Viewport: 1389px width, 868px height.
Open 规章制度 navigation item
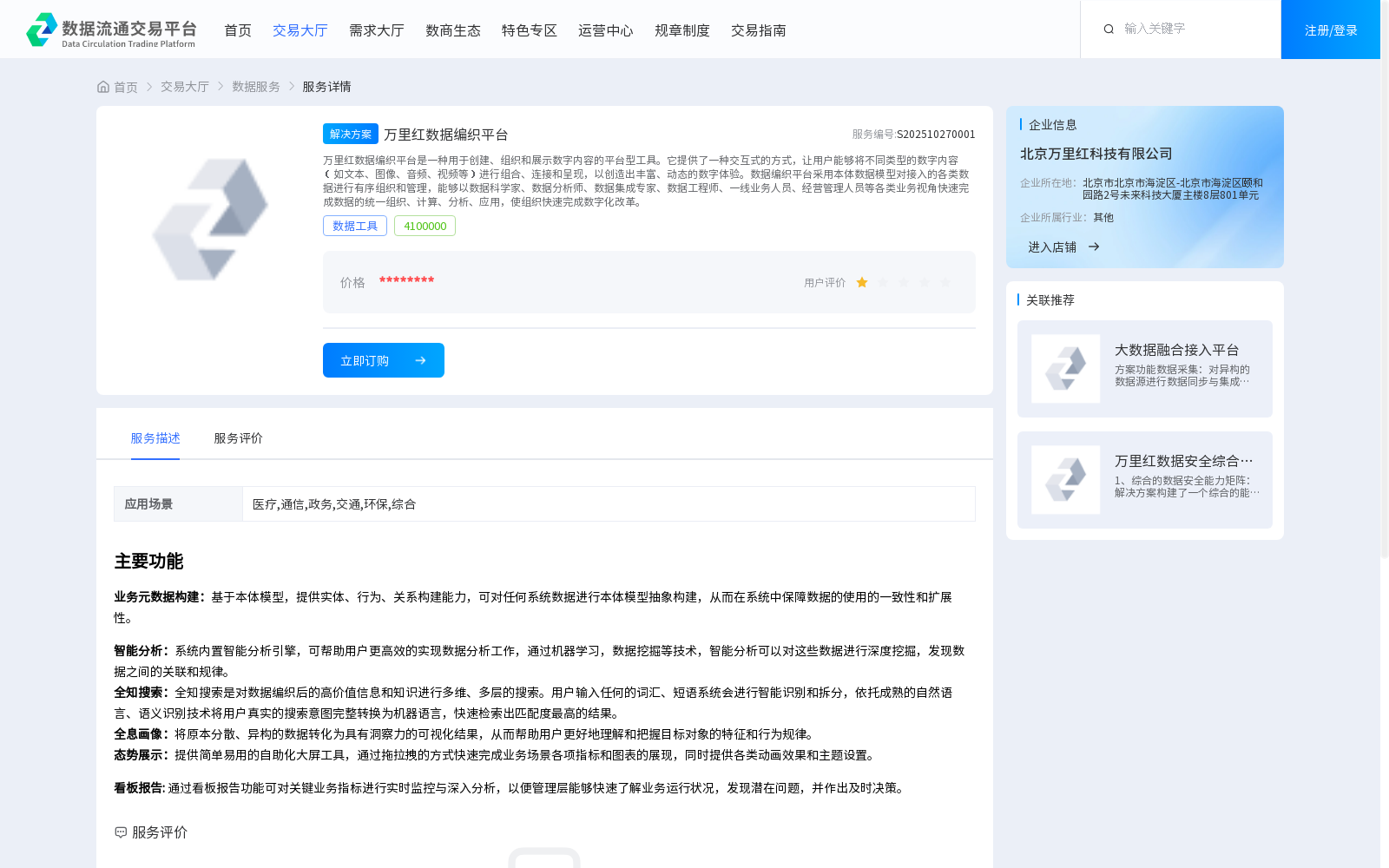[682, 30]
